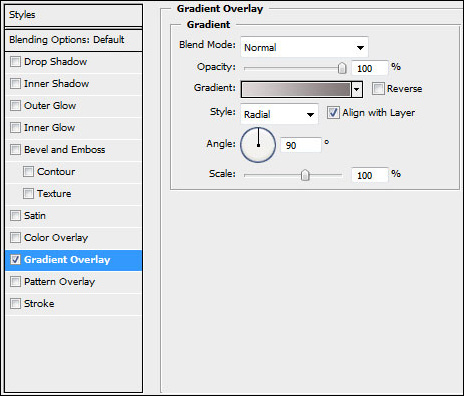
Task: Tick the Stroke checkbox
Action: click(x=15, y=304)
